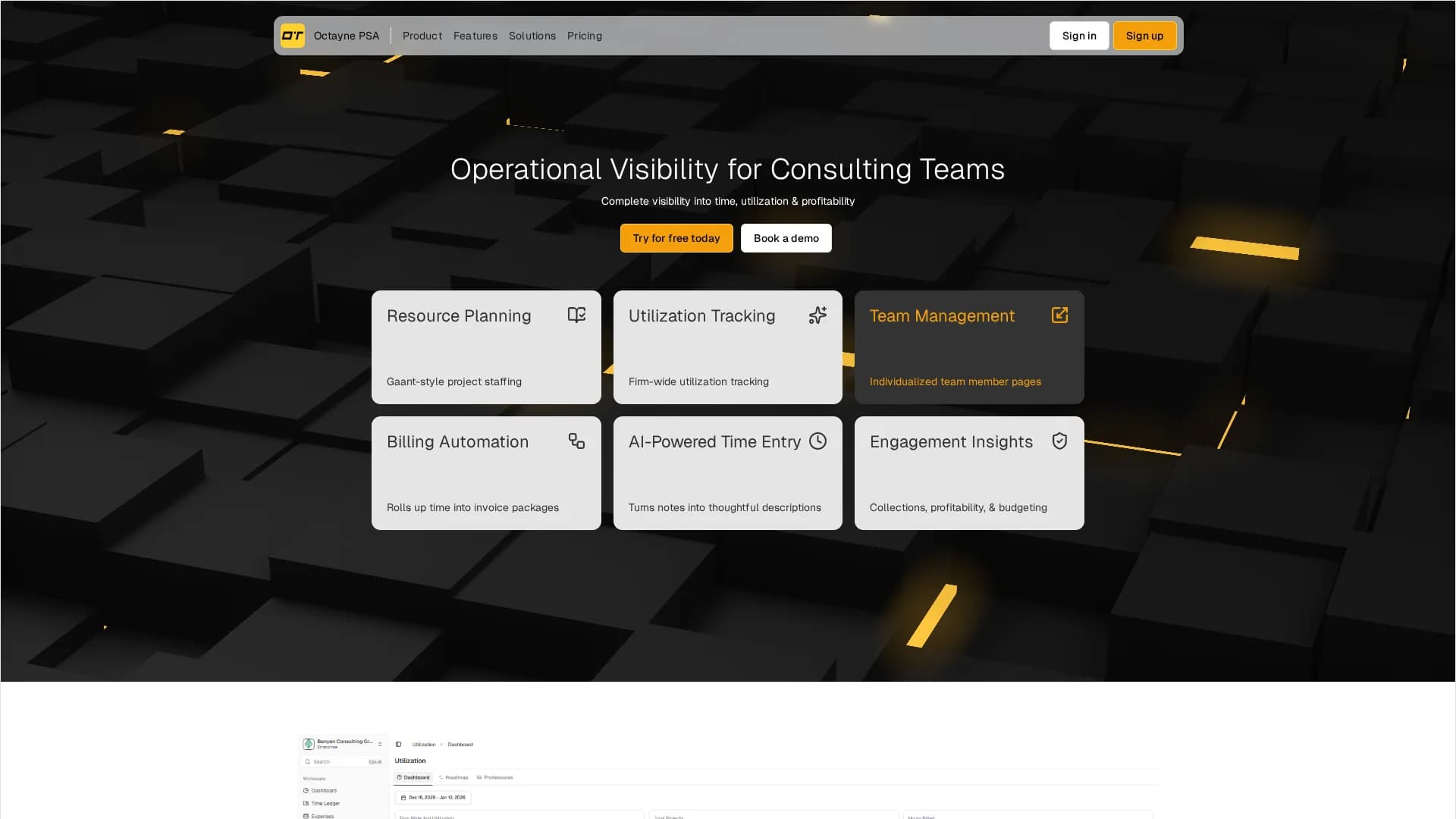Click the 'Operational Visibility for Consulting Teams' headline
This screenshot has width=1456, height=819.
click(727, 169)
